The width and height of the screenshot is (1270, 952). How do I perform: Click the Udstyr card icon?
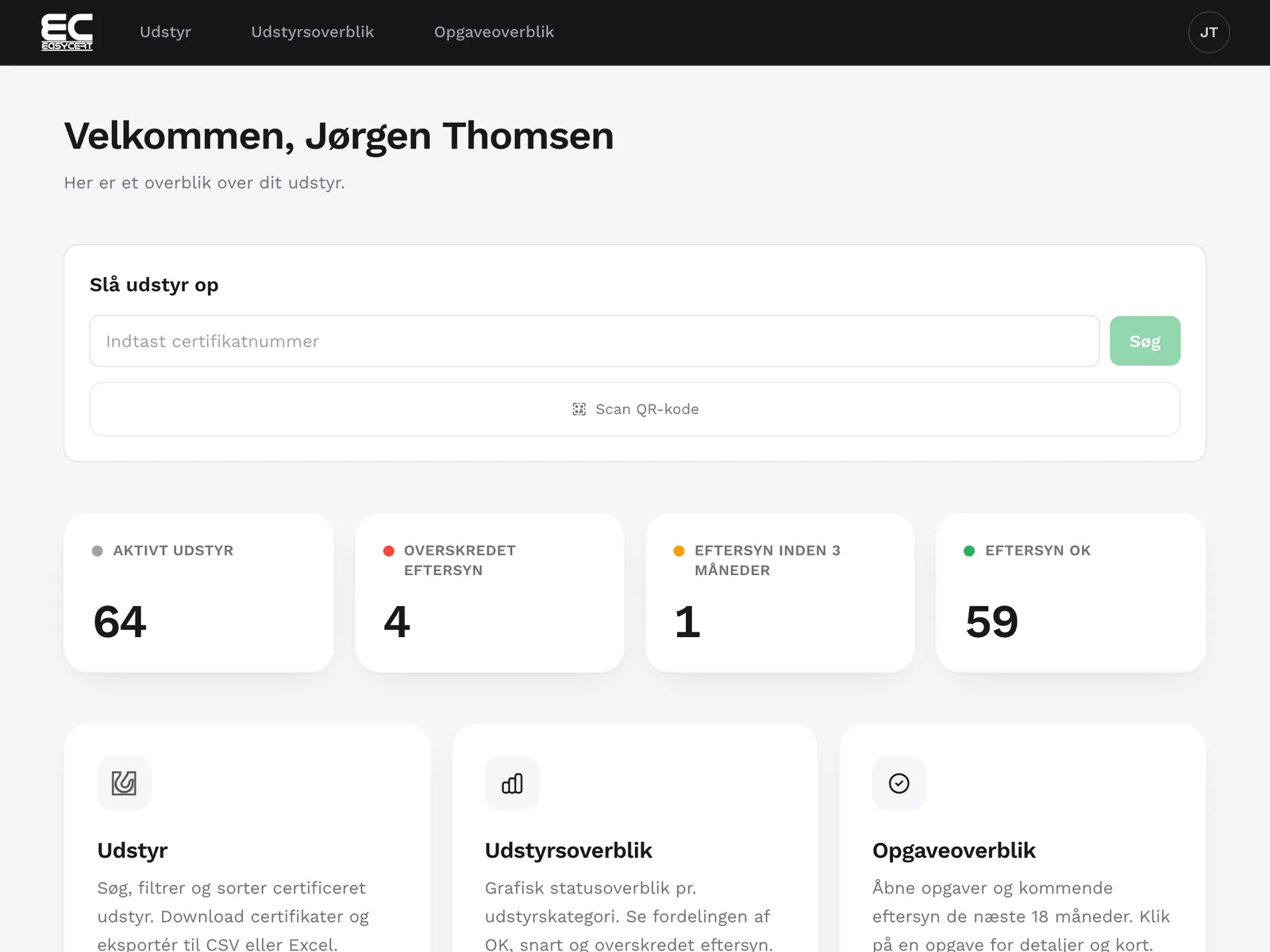124,783
